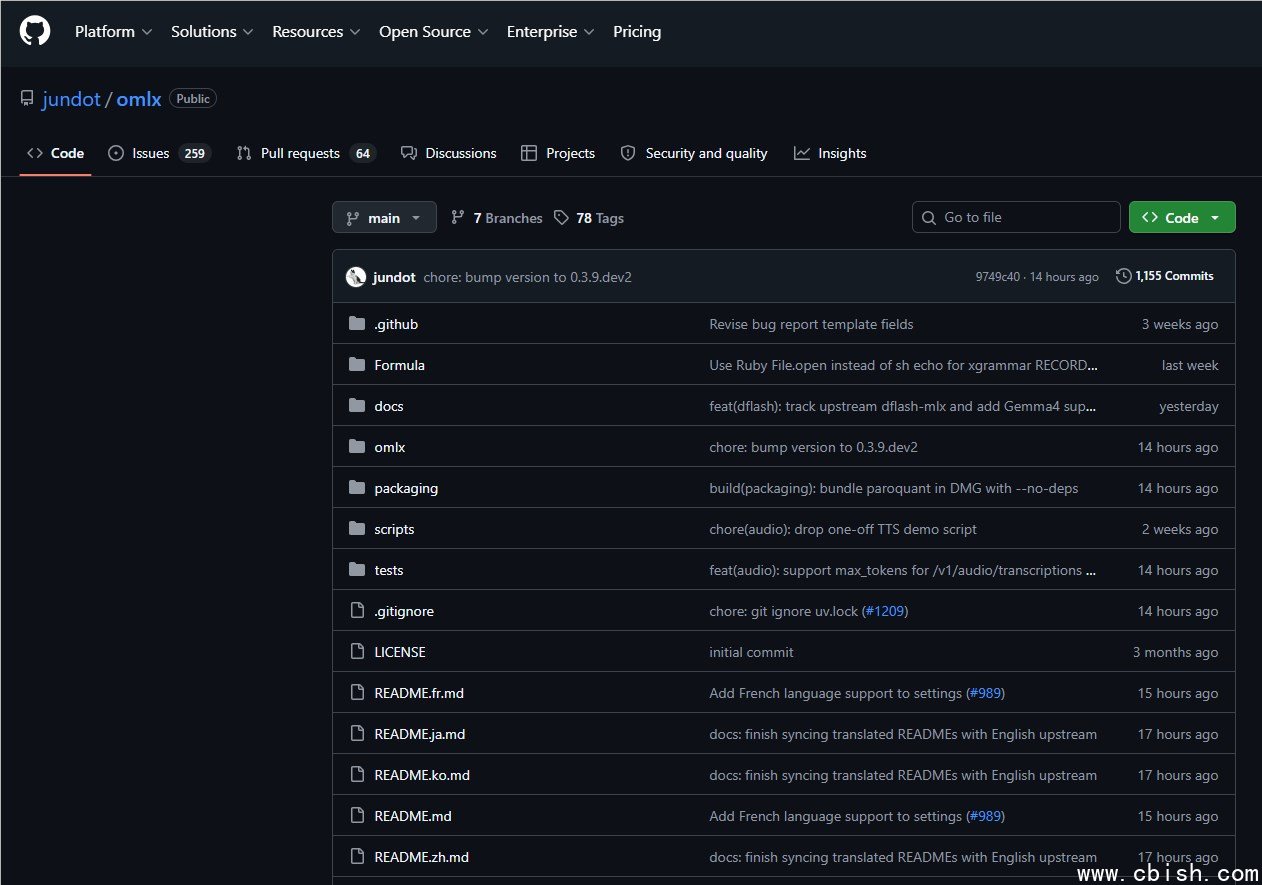Switch to the Discussions tab
Image resolution: width=1262 pixels, height=885 pixels.
point(448,153)
